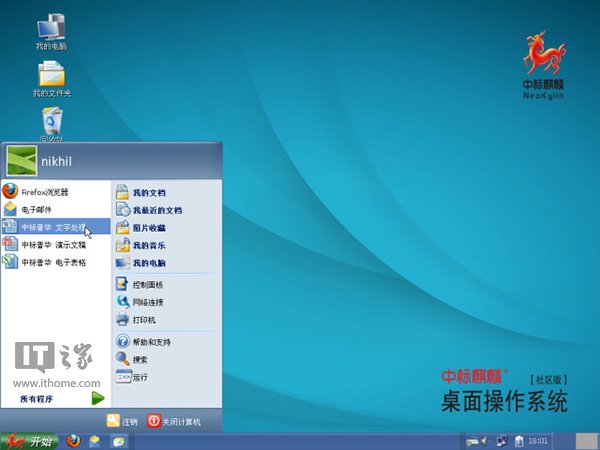Open the 运行 run dialog

tap(140, 377)
